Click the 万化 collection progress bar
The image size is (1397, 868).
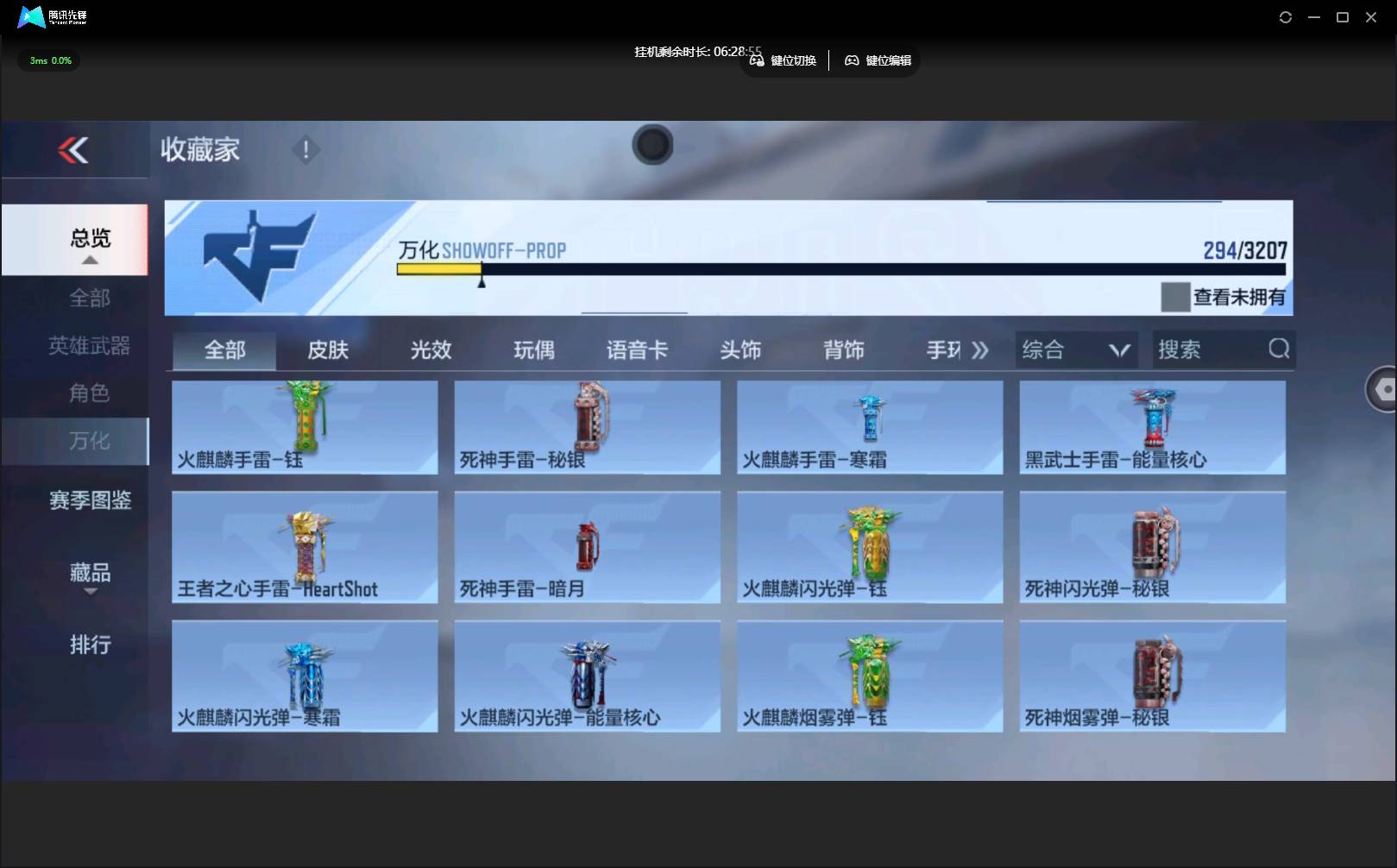pyautogui.click(x=840, y=269)
